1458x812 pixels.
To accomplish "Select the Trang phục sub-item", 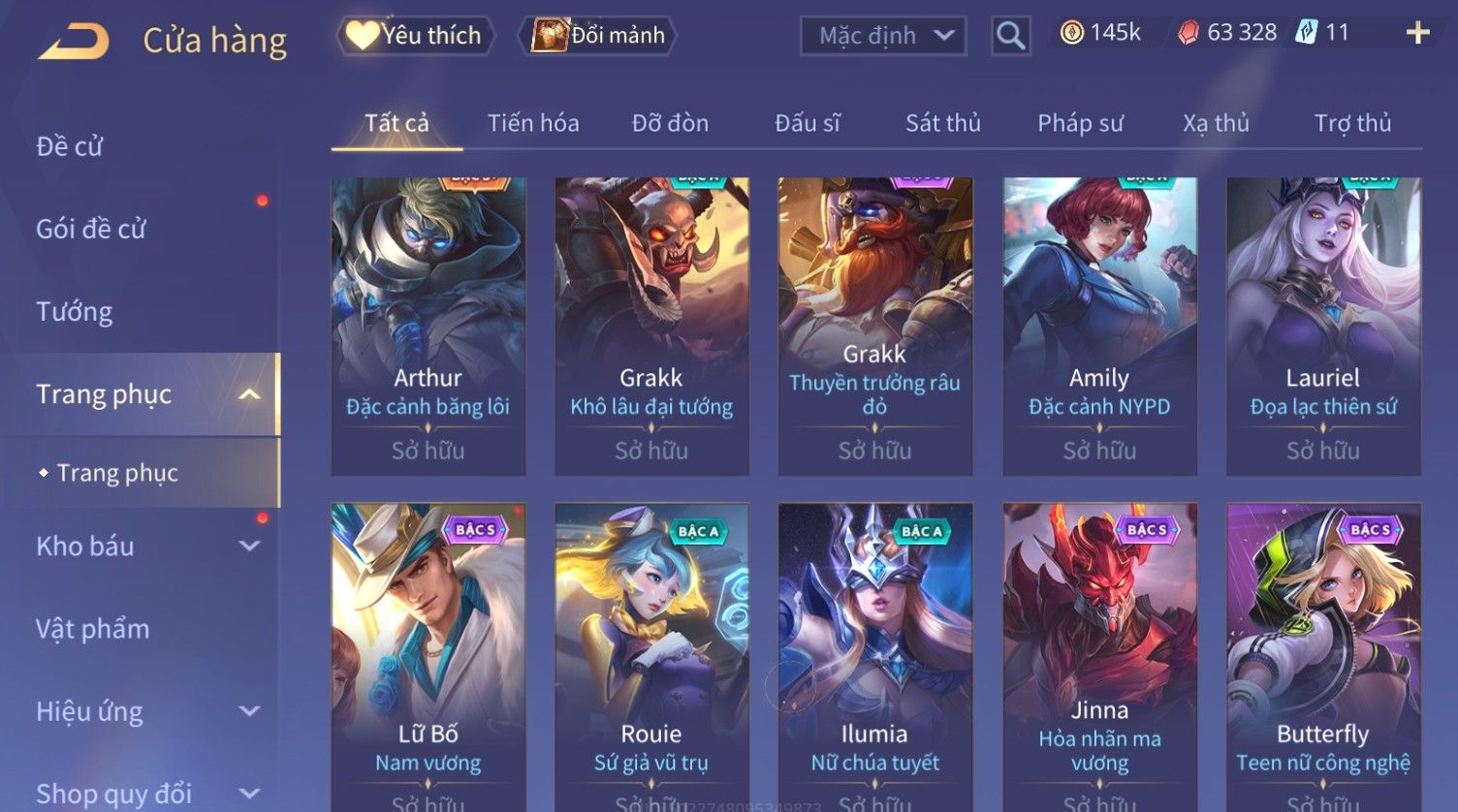I will pyautogui.click(x=117, y=473).
